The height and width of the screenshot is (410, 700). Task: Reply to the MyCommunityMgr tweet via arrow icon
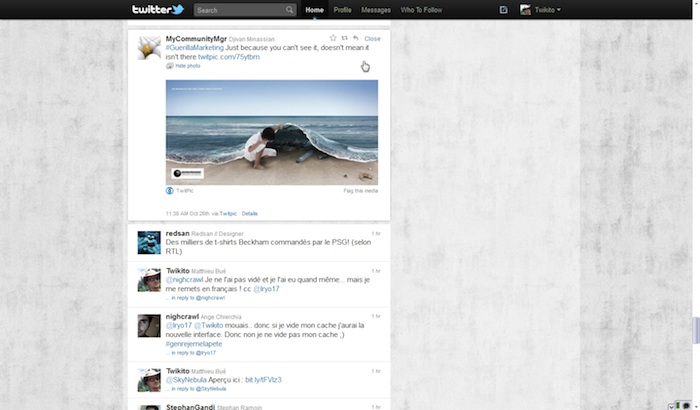356,39
